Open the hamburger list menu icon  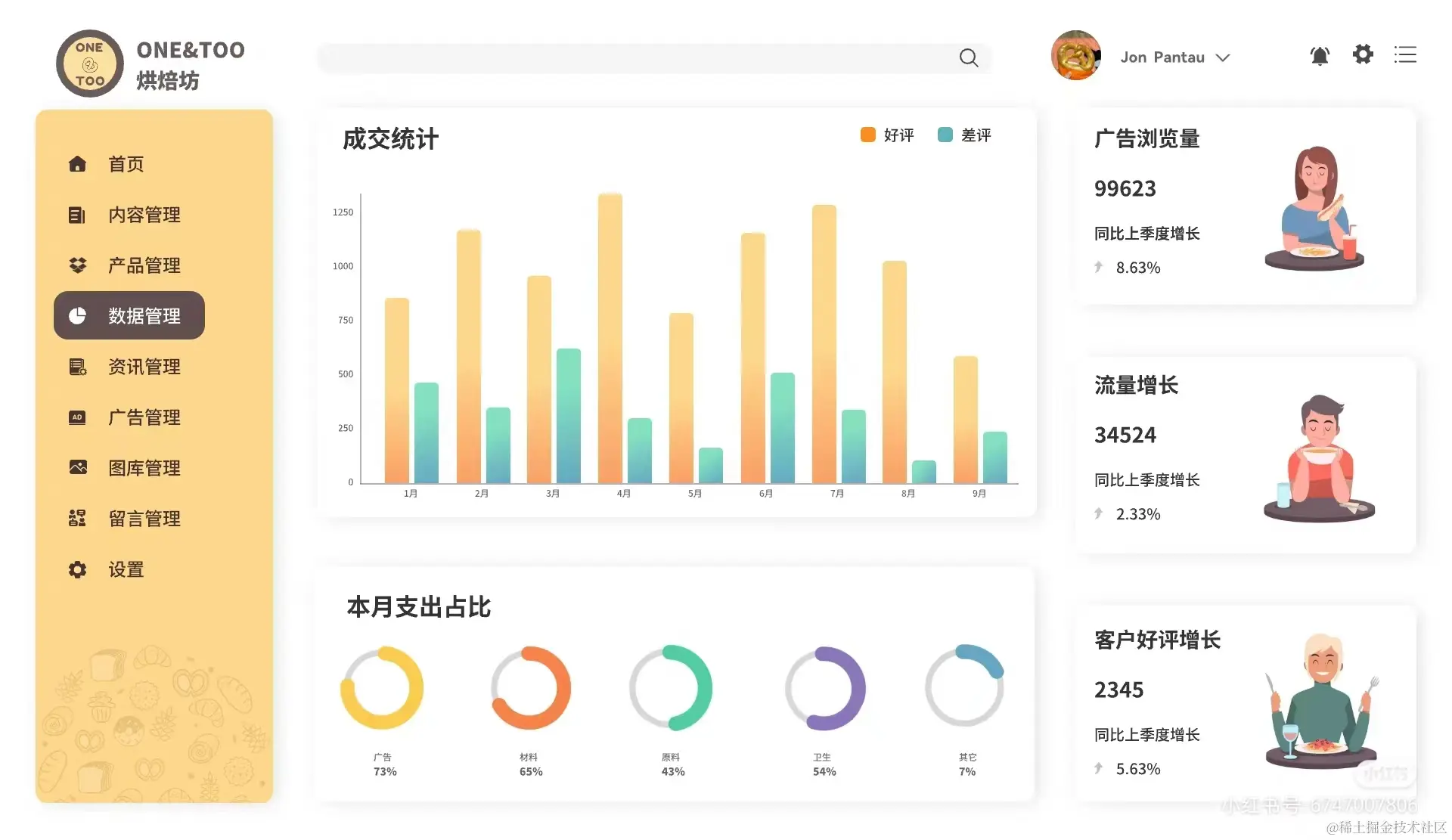1405,54
